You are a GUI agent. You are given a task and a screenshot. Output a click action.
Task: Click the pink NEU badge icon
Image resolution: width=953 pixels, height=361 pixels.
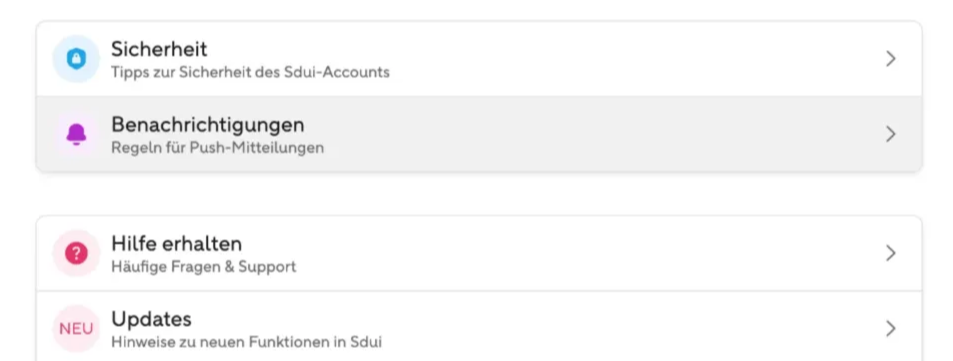click(76, 329)
